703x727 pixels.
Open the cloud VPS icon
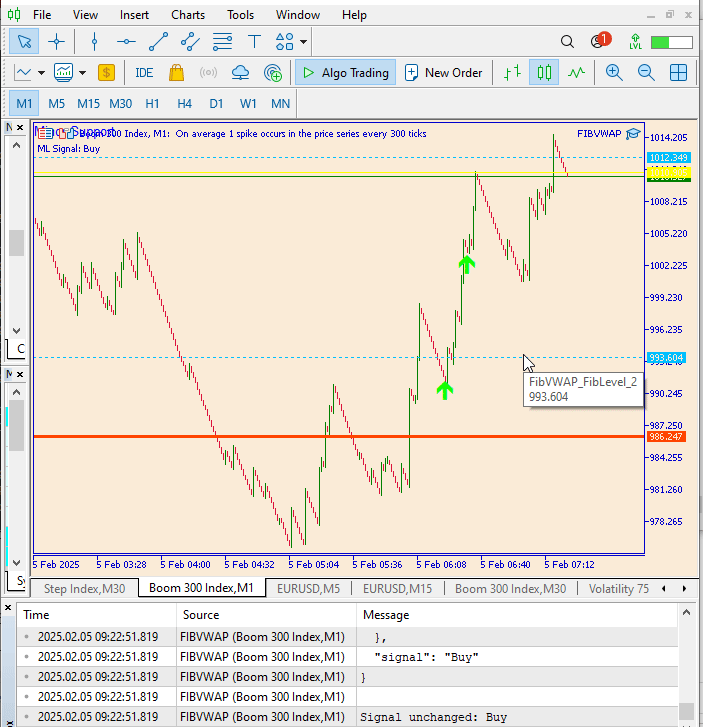(240, 73)
